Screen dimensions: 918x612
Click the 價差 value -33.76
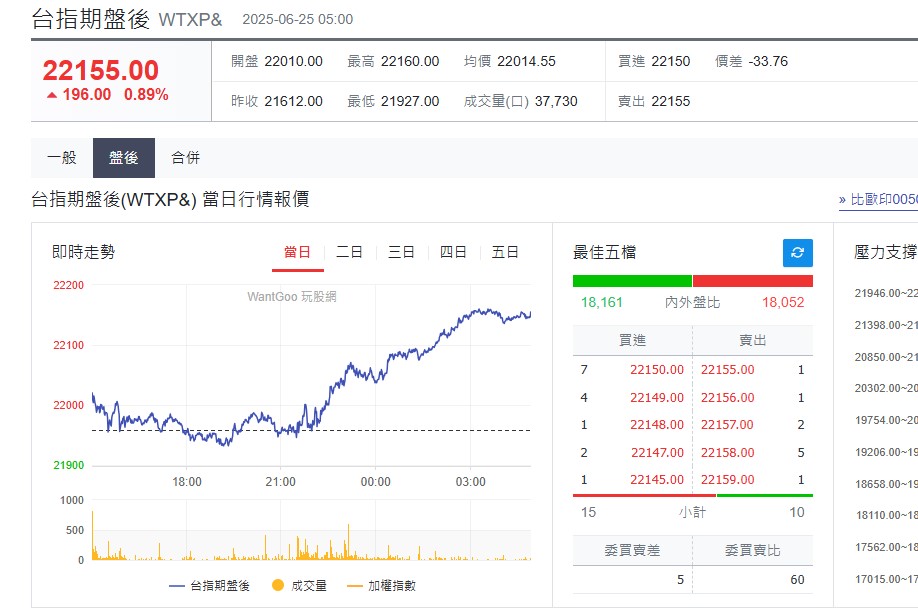click(x=768, y=61)
